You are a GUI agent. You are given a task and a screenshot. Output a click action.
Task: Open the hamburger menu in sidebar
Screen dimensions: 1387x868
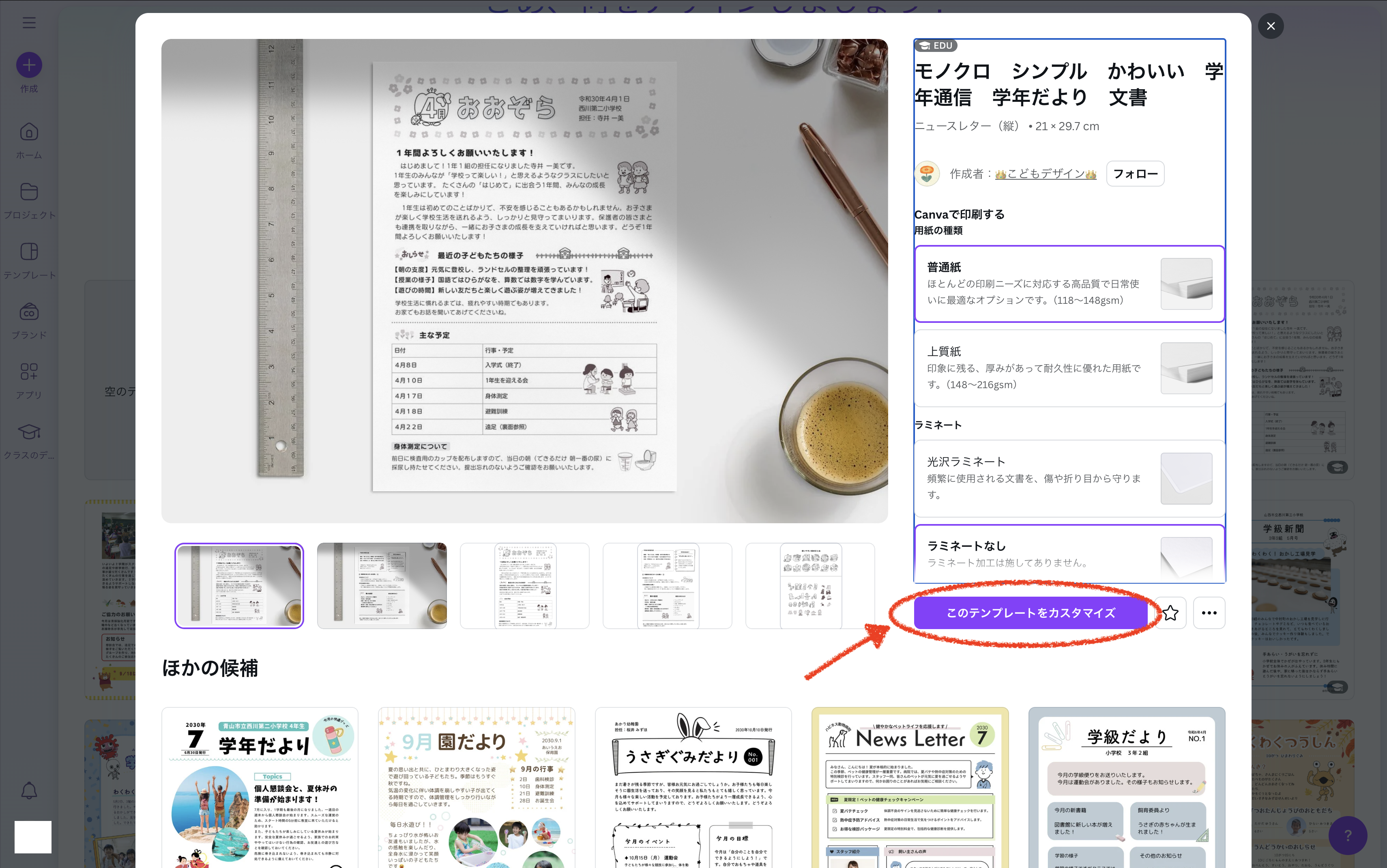pos(29,23)
